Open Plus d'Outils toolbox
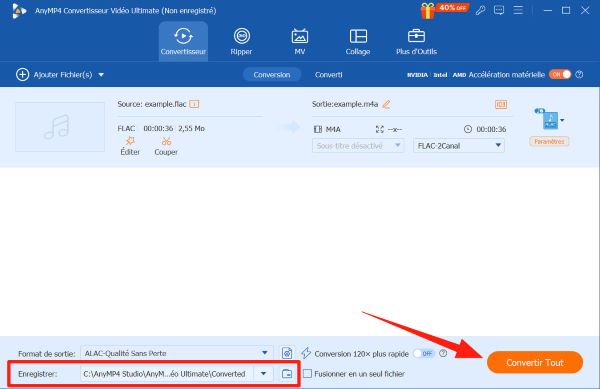Image resolution: width=600 pixels, height=389 pixels. click(x=416, y=41)
